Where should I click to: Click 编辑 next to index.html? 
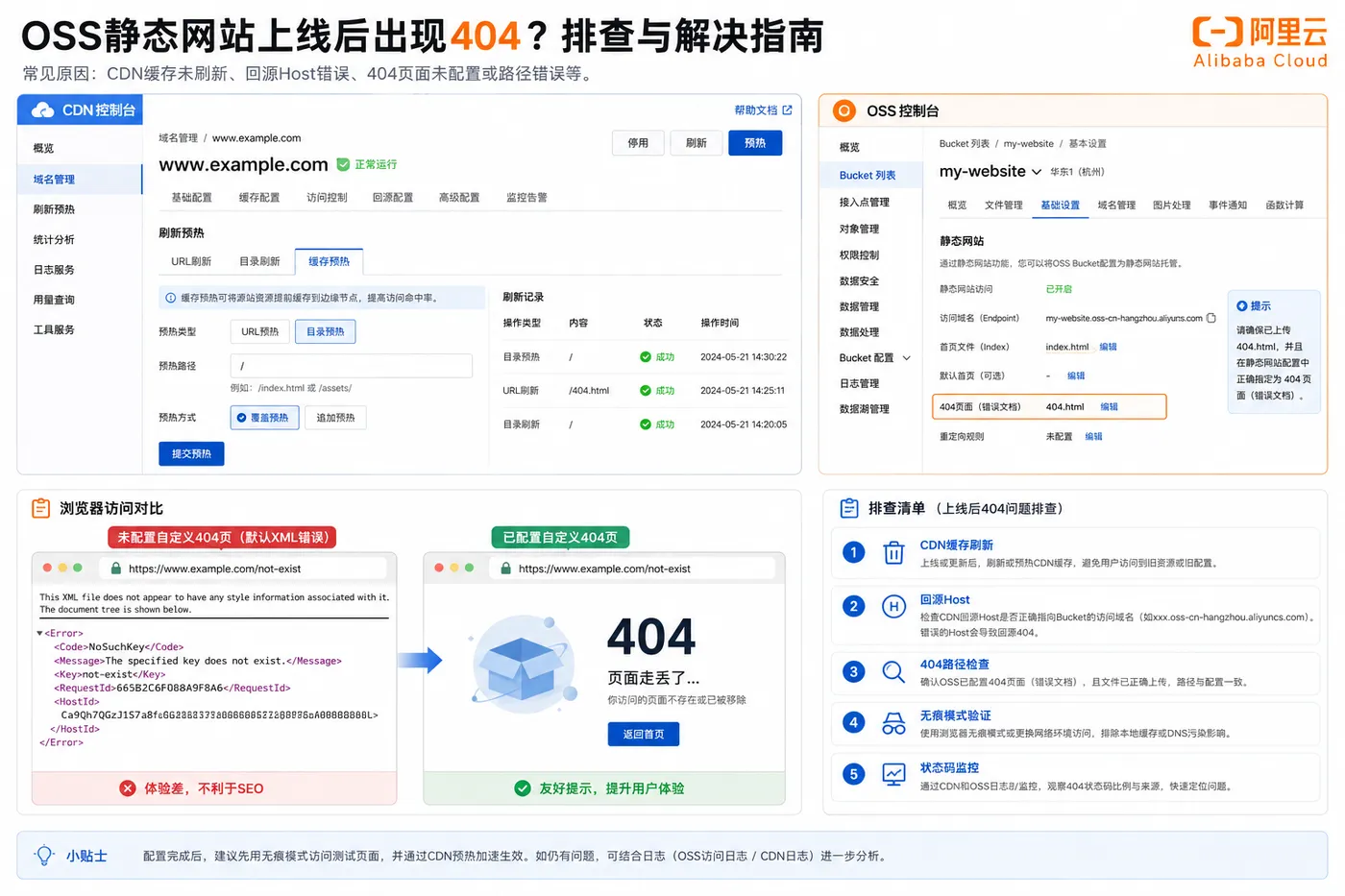1108,347
